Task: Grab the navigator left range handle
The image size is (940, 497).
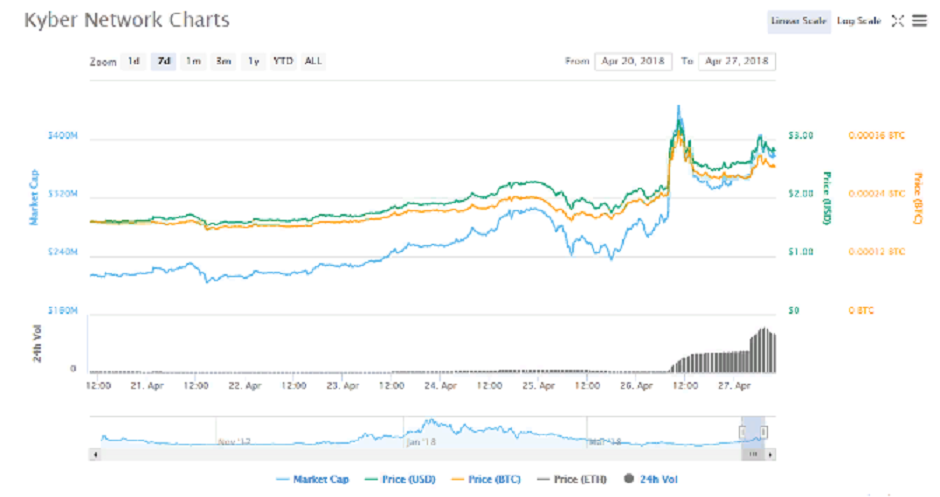Action: [x=742, y=432]
